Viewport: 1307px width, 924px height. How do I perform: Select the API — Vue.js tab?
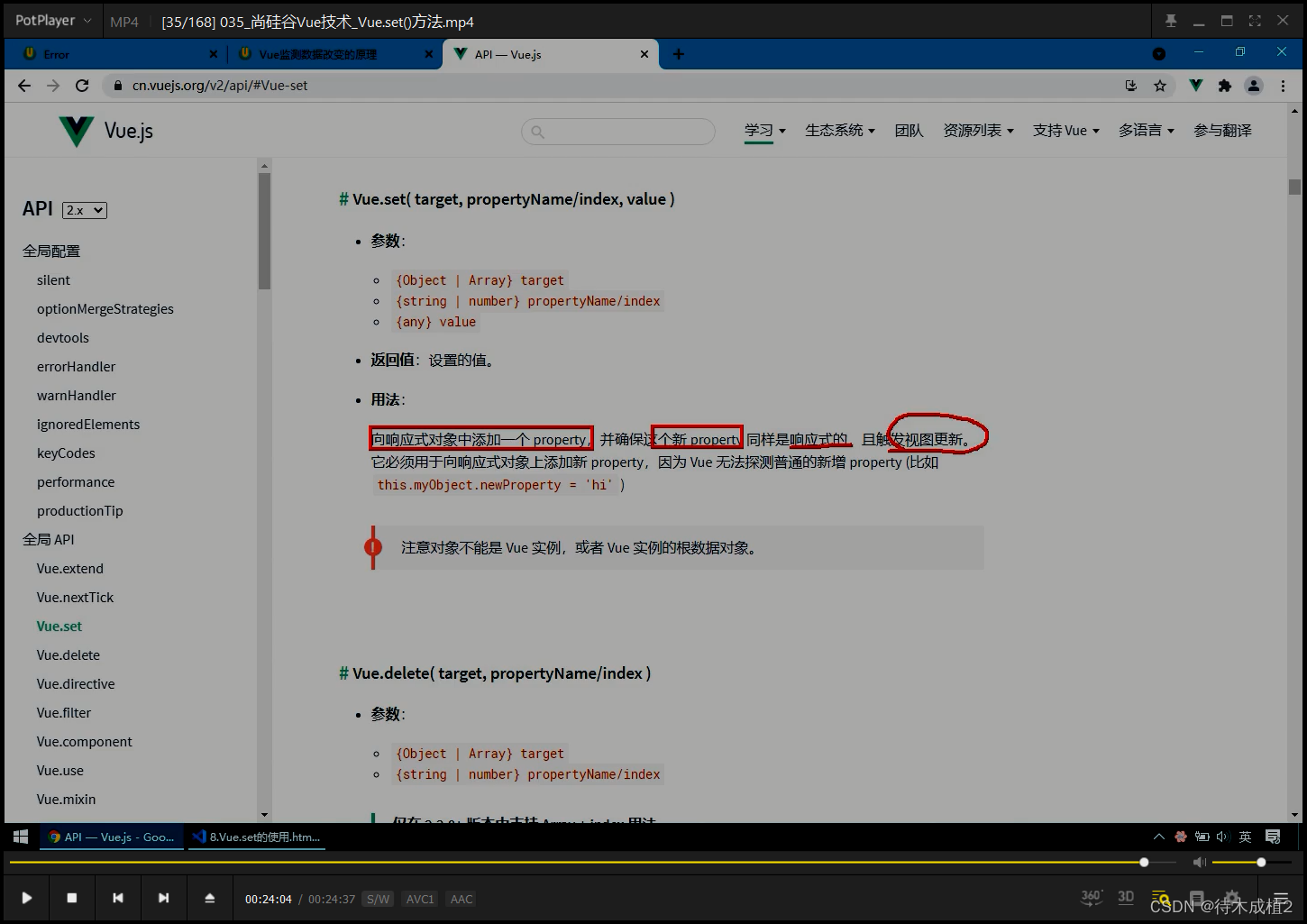[550, 54]
